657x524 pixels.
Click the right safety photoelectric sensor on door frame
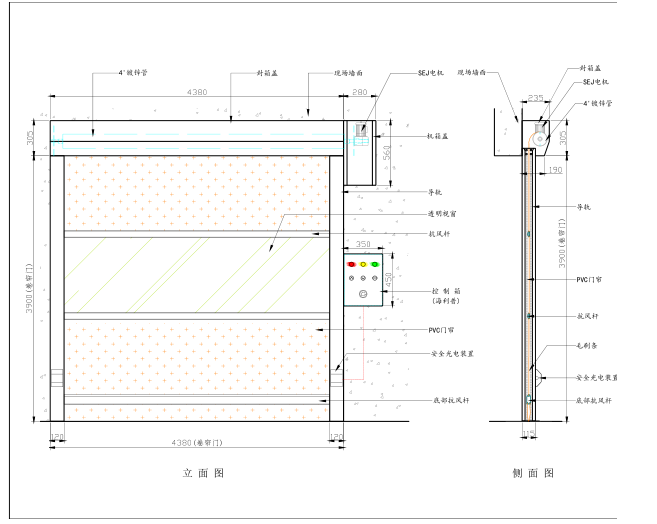[x=337, y=378]
